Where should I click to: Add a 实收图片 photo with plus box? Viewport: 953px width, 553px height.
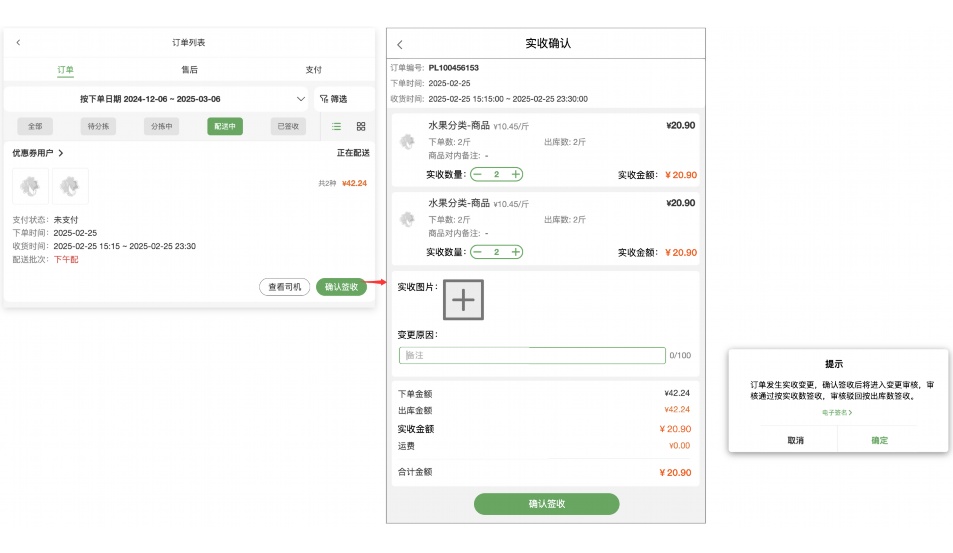point(463,300)
